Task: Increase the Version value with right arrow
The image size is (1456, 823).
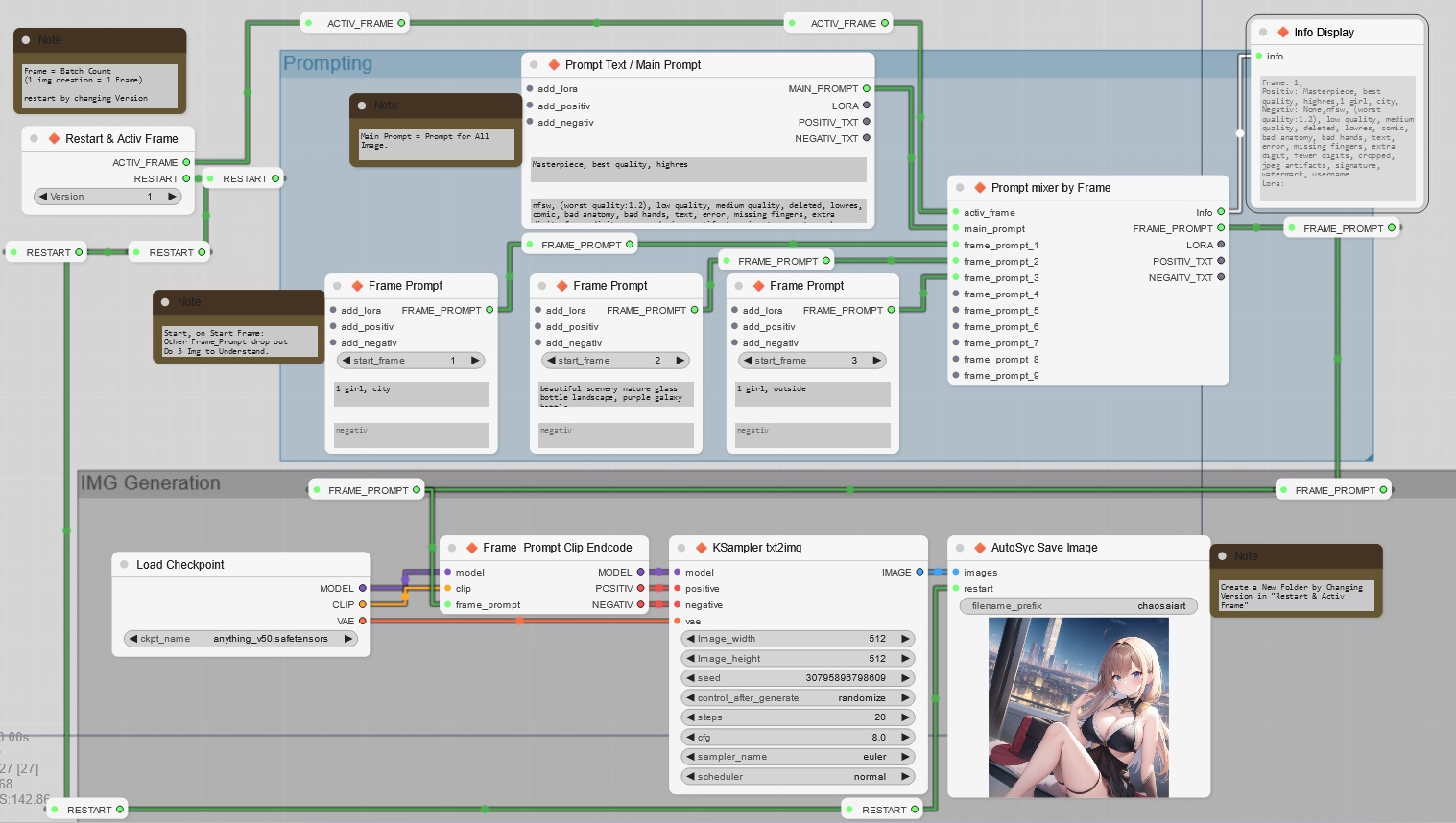Action: click(172, 197)
